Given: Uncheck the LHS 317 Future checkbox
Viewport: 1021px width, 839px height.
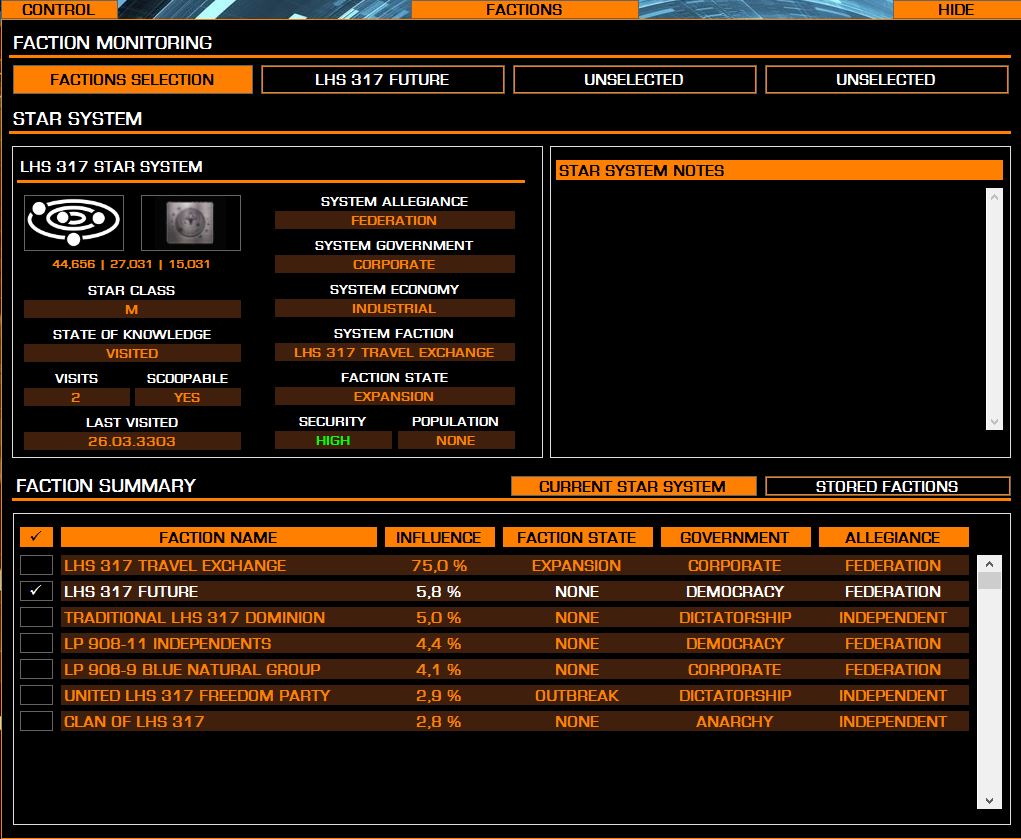Looking at the screenshot, I should [x=36, y=591].
